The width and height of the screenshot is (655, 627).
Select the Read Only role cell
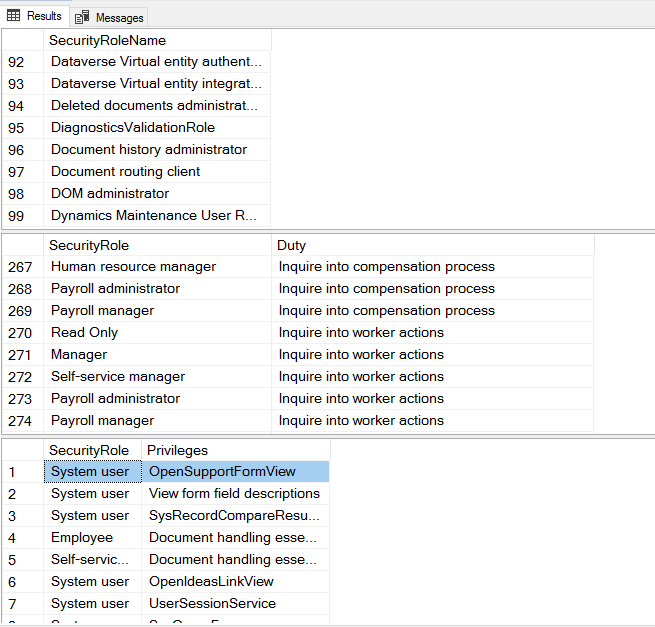[x=157, y=333]
